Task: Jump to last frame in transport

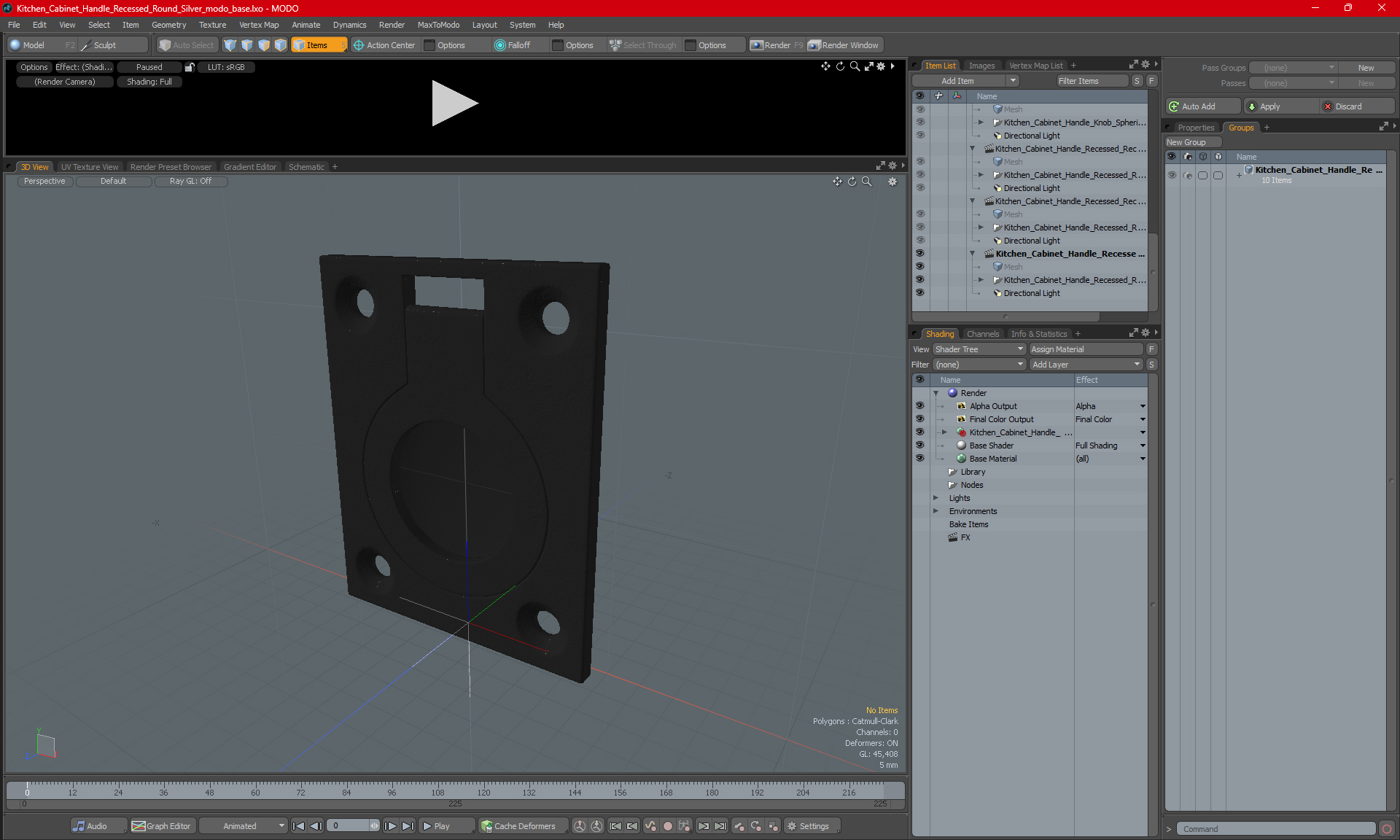Action: [x=408, y=826]
